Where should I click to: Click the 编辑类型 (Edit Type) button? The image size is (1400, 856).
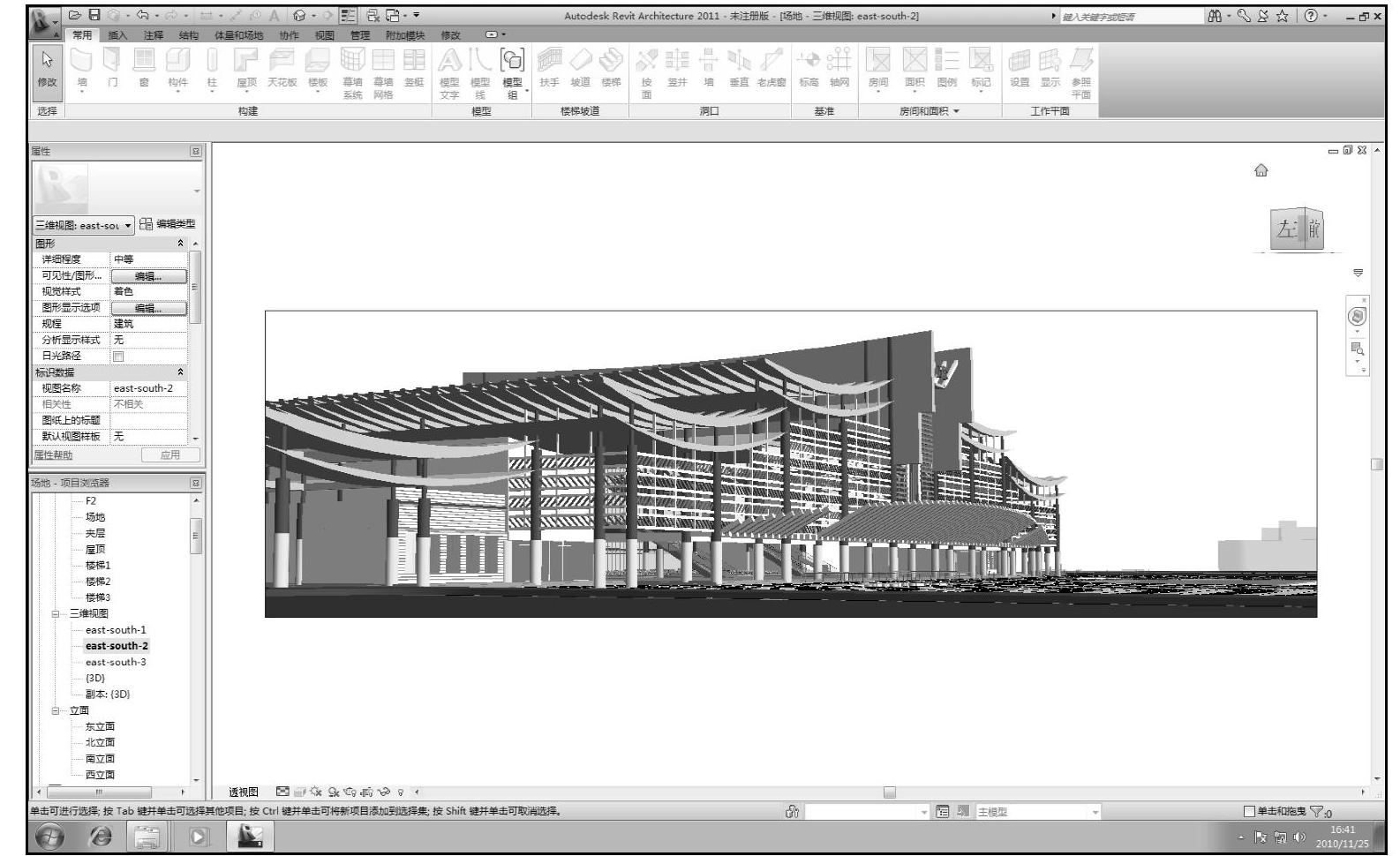[168, 224]
